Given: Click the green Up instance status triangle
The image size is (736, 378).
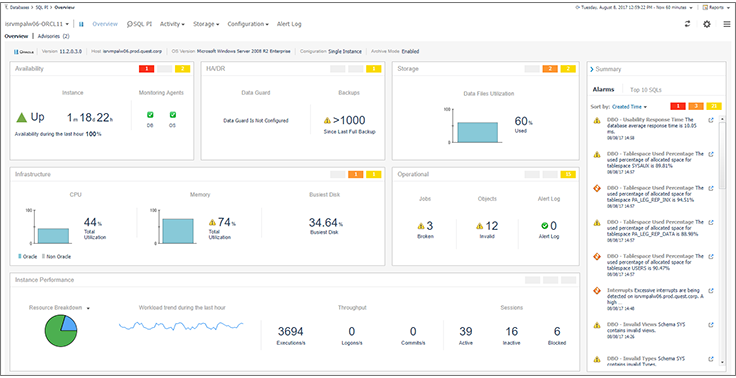Looking at the screenshot, I should (x=22, y=117).
